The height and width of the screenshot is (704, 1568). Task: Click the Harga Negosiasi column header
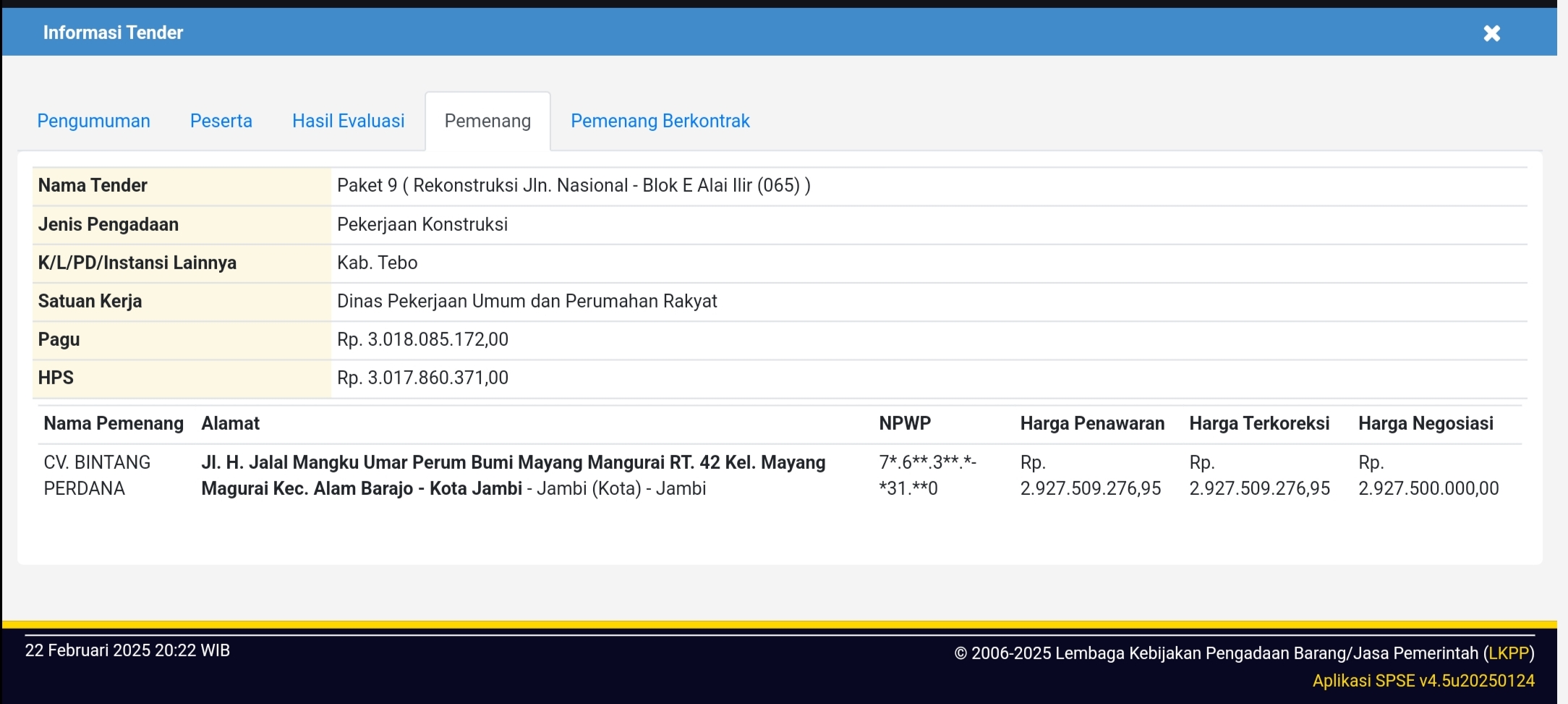1425,423
